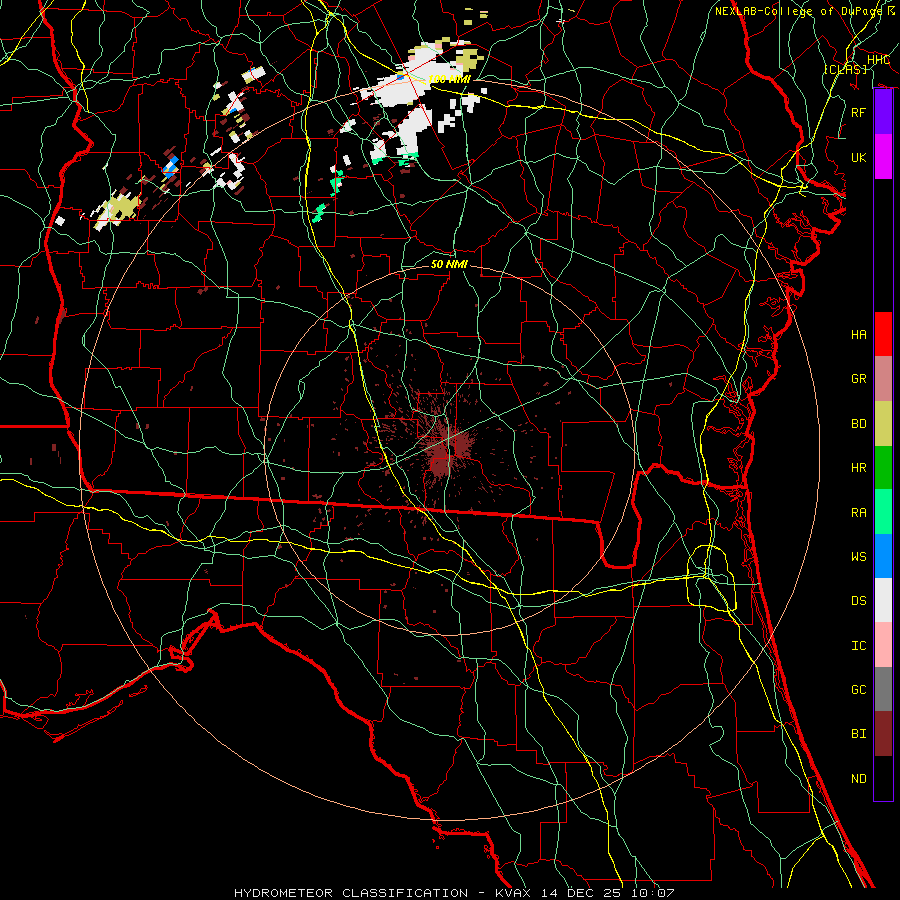Click the GC legend label
Screen dimensions: 900x900
859,690
